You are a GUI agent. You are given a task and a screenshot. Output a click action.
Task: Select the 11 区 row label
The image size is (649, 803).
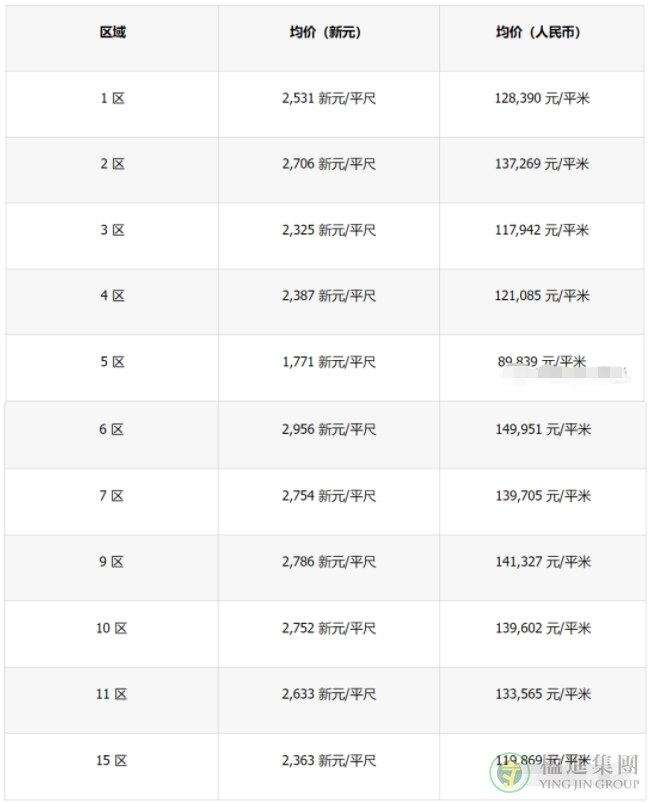click(111, 694)
